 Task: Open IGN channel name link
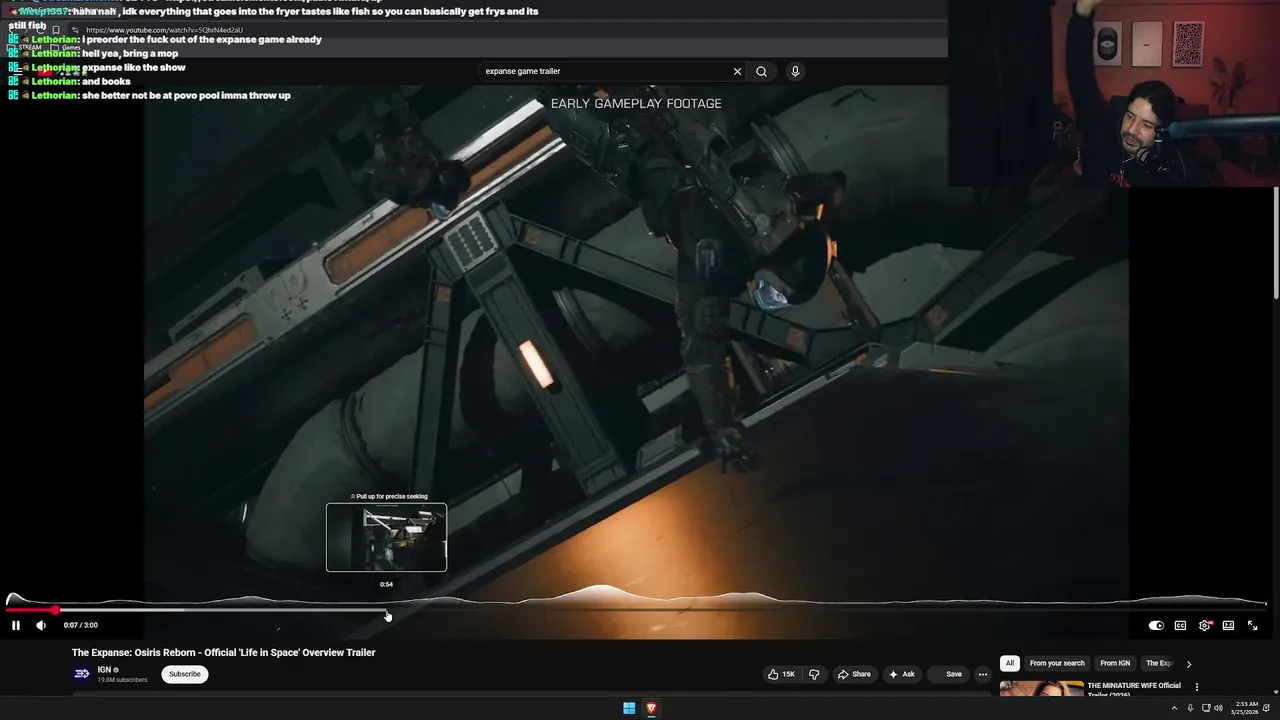pyautogui.click(x=104, y=669)
